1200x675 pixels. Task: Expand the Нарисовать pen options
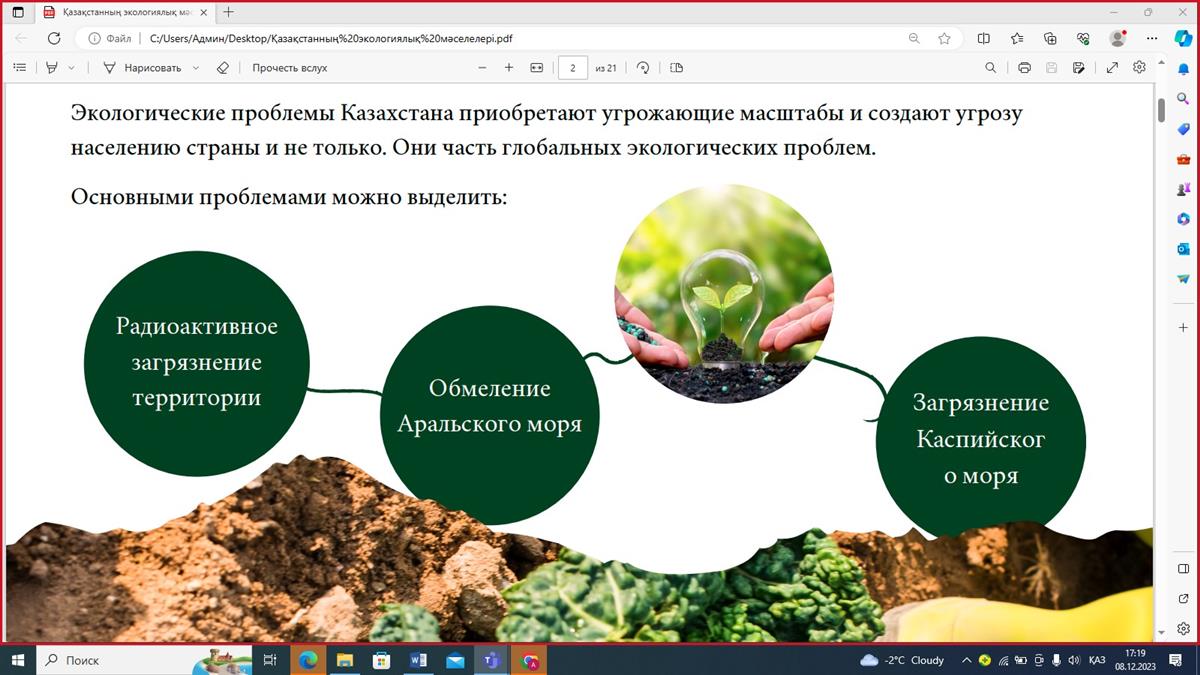(196, 68)
